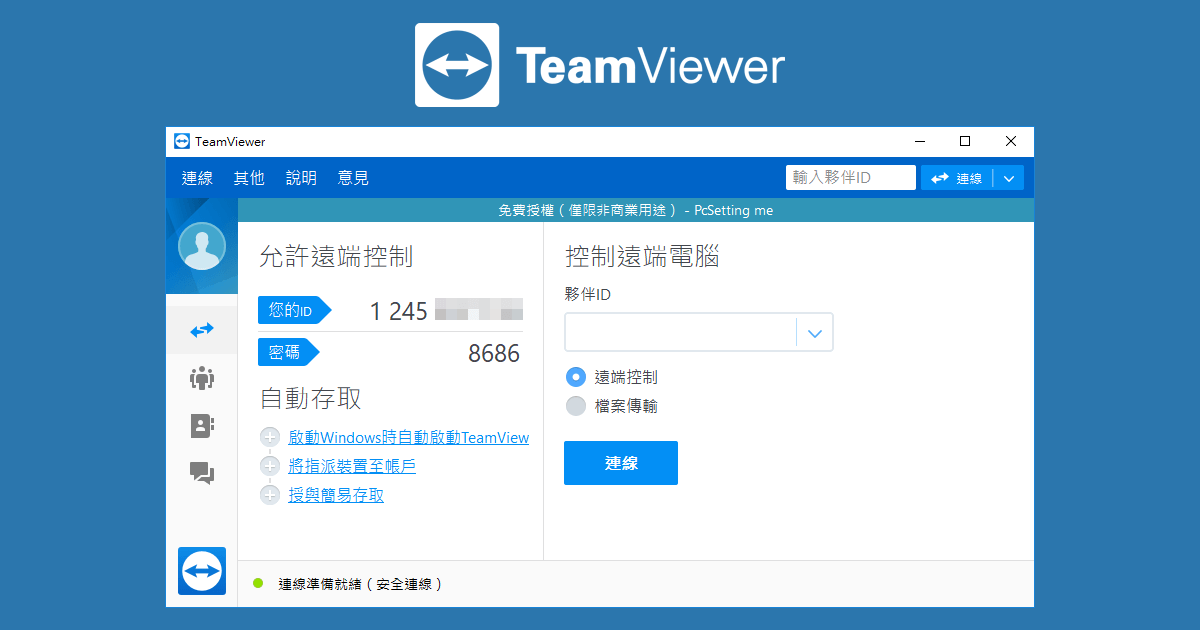
Task: Click the TeamViewer logo at sidebar bottom
Action: coord(202,571)
